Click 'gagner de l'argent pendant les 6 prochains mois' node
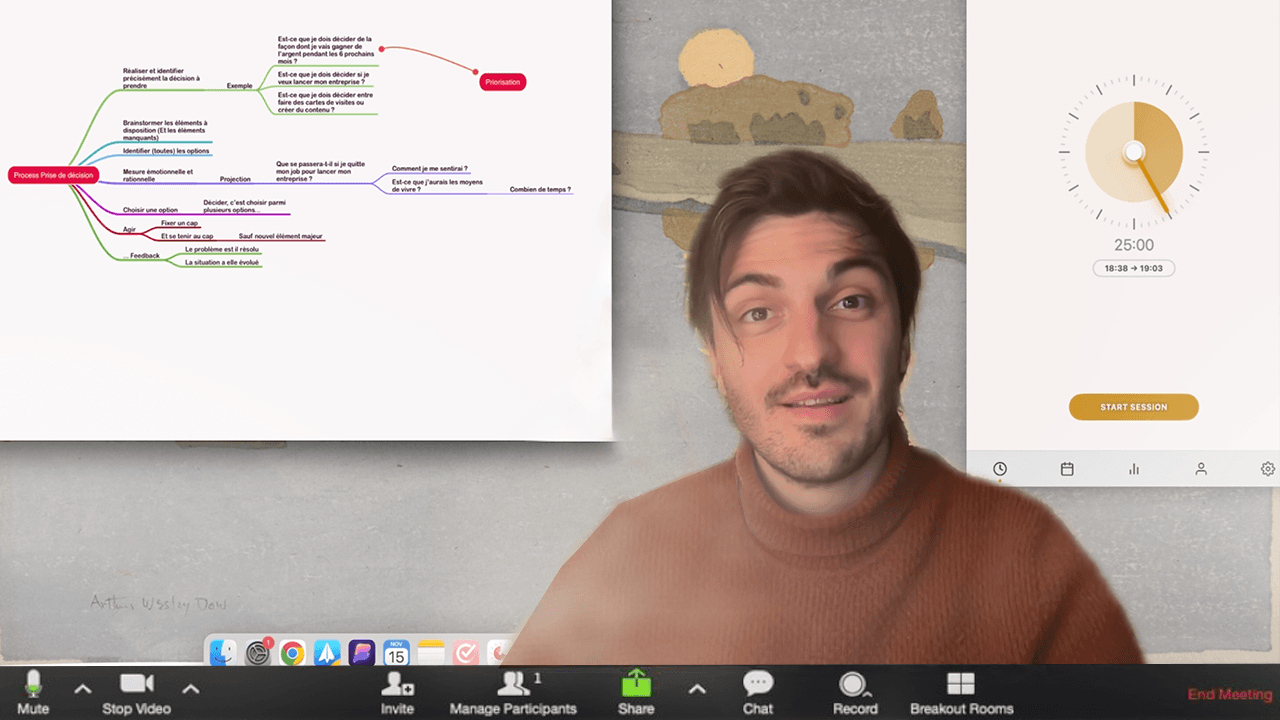The width and height of the screenshot is (1280, 720). (325, 50)
